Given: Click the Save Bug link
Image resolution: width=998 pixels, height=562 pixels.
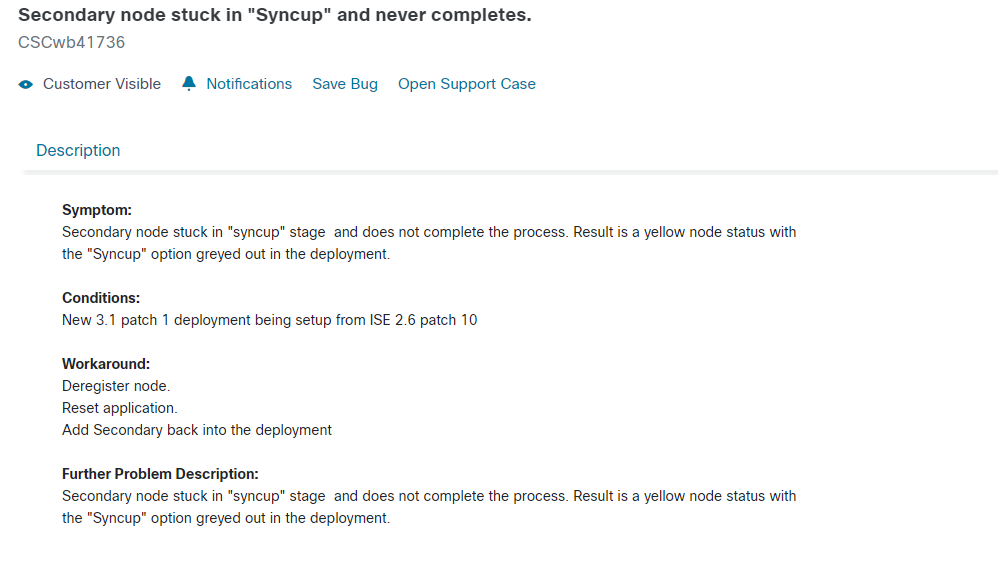Looking at the screenshot, I should click(x=345, y=84).
